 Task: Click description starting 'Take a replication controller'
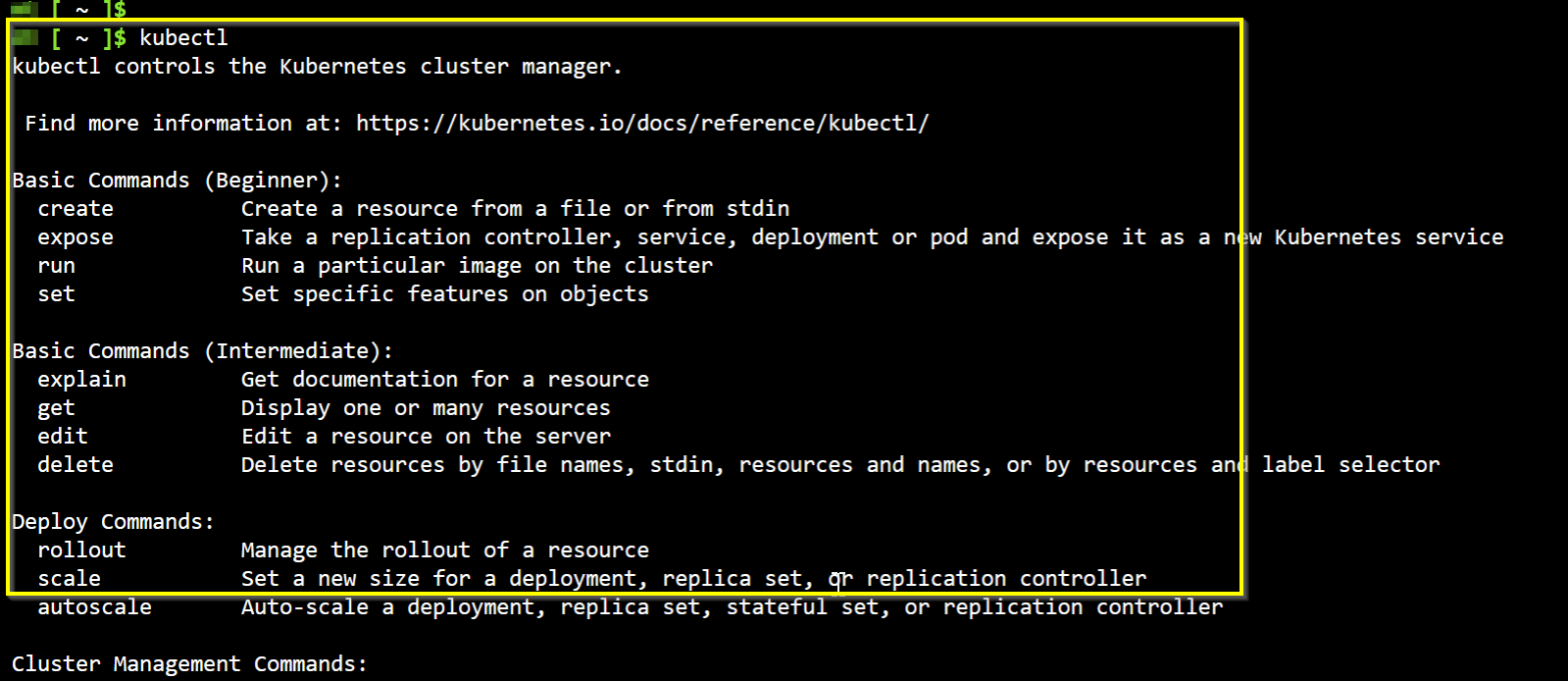(x=873, y=237)
